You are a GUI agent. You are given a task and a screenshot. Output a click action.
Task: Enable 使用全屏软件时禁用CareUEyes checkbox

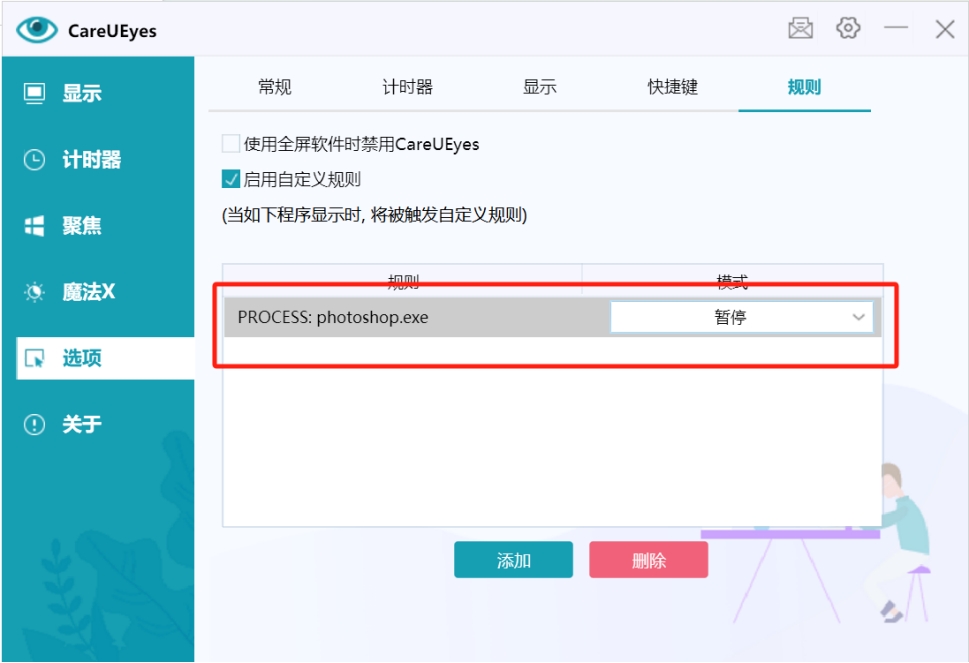(x=231, y=144)
